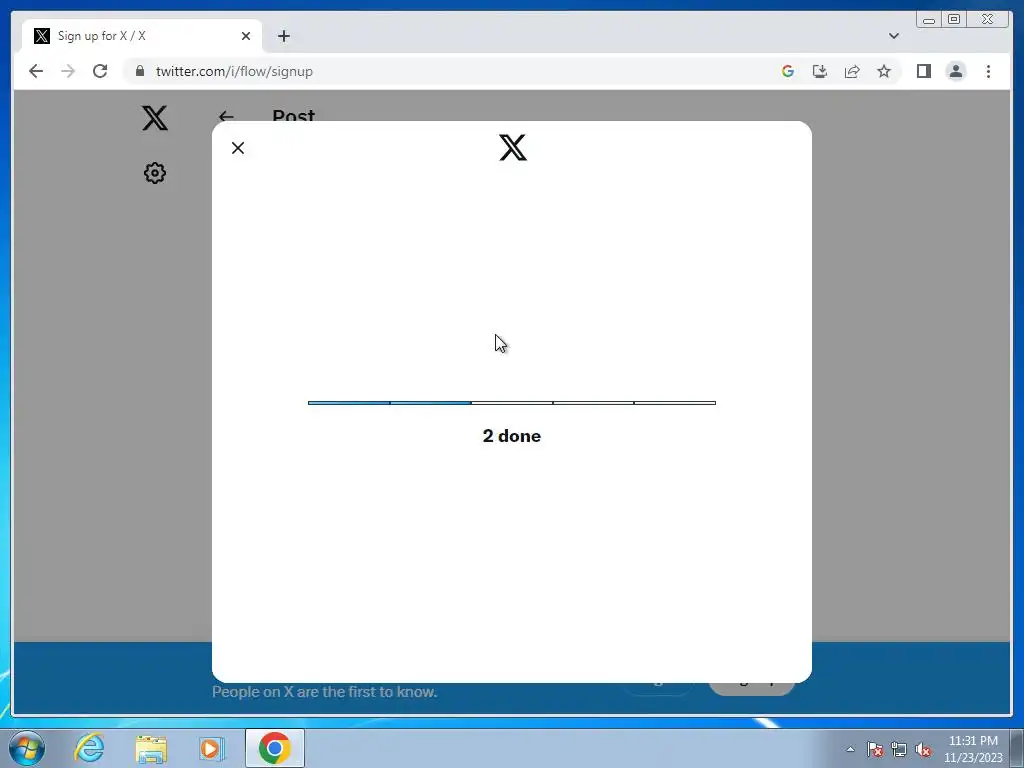
Task: Click the share page icon
Action: 852,71
